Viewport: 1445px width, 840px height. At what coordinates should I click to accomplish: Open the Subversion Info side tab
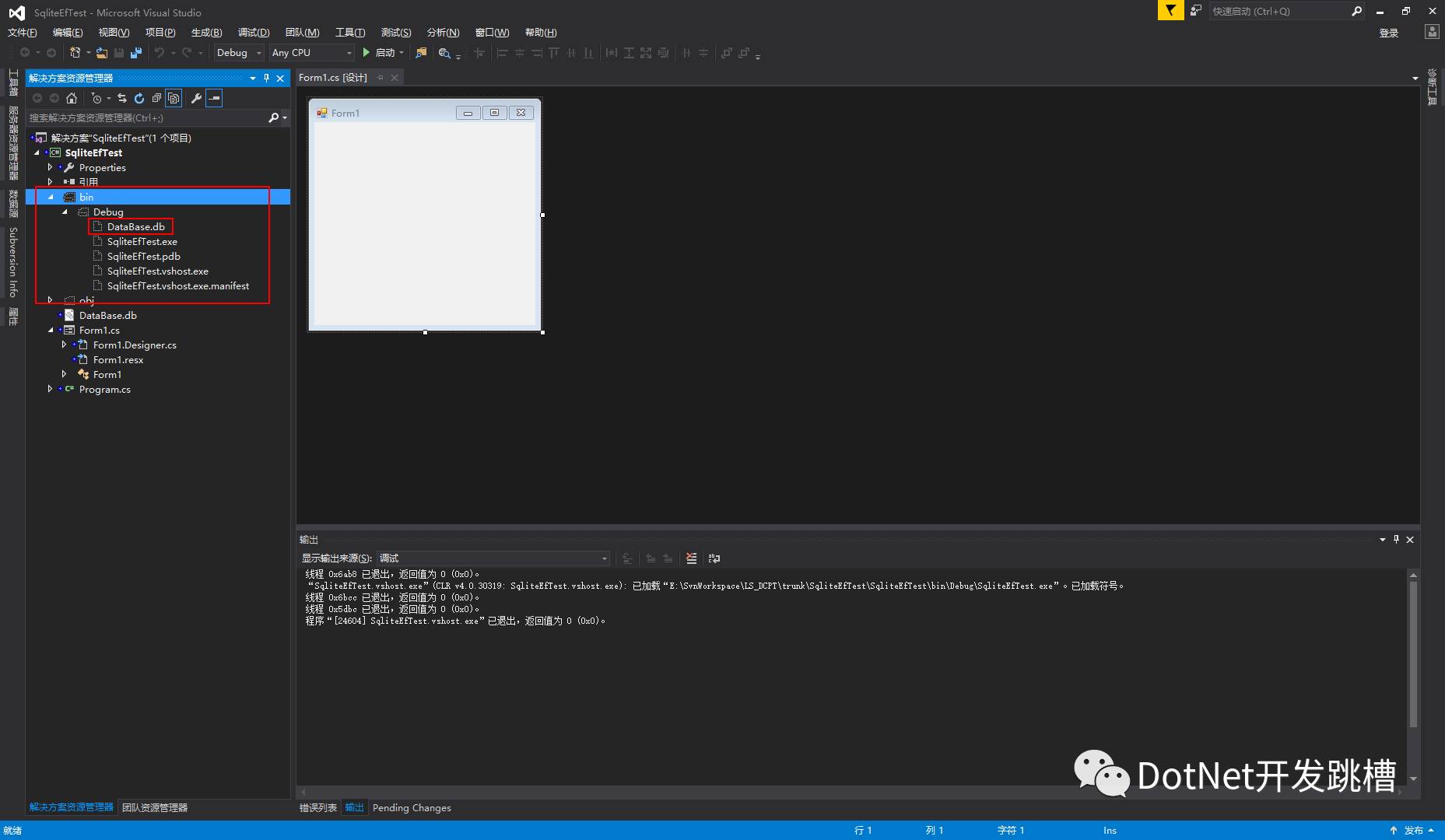(13, 262)
